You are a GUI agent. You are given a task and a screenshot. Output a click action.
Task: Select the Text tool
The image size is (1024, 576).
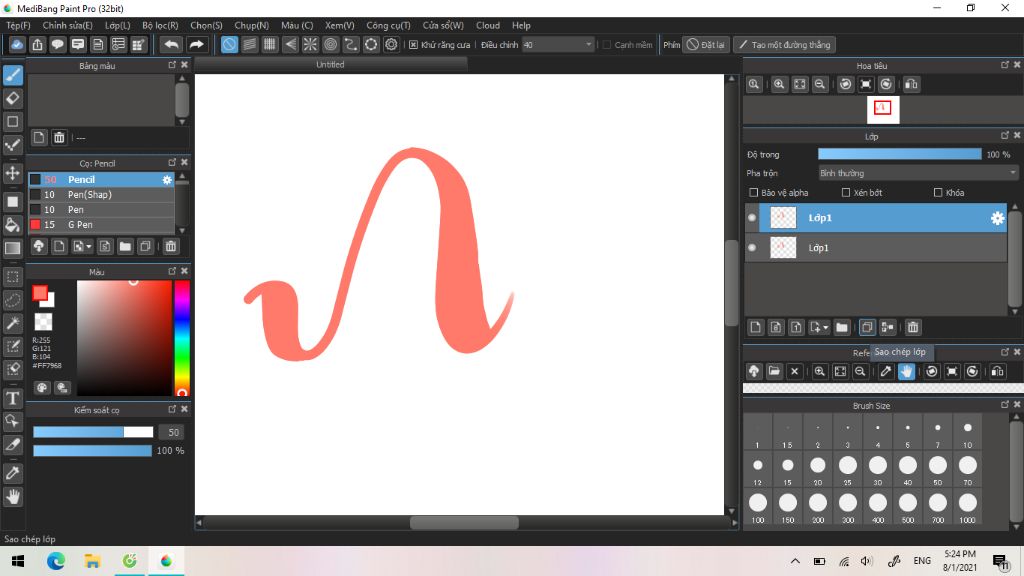(x=12, y=398)
